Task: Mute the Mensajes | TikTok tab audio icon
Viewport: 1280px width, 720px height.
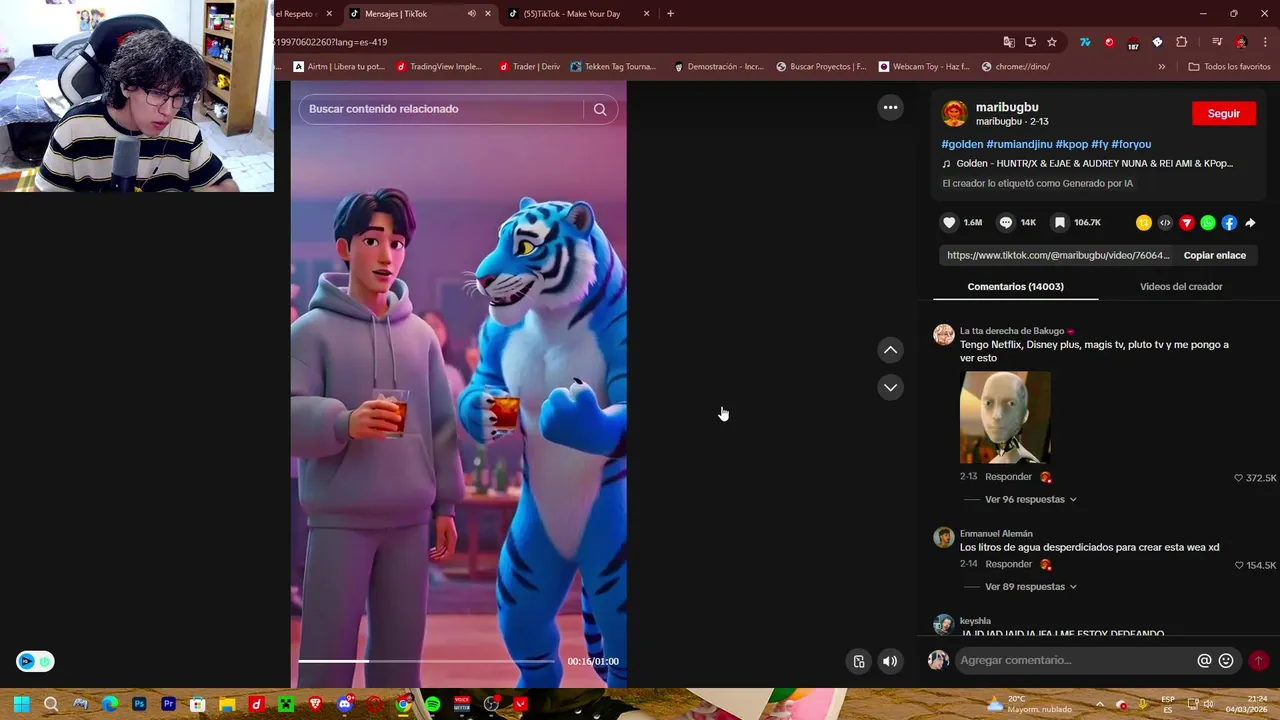Action: (471, 14)
